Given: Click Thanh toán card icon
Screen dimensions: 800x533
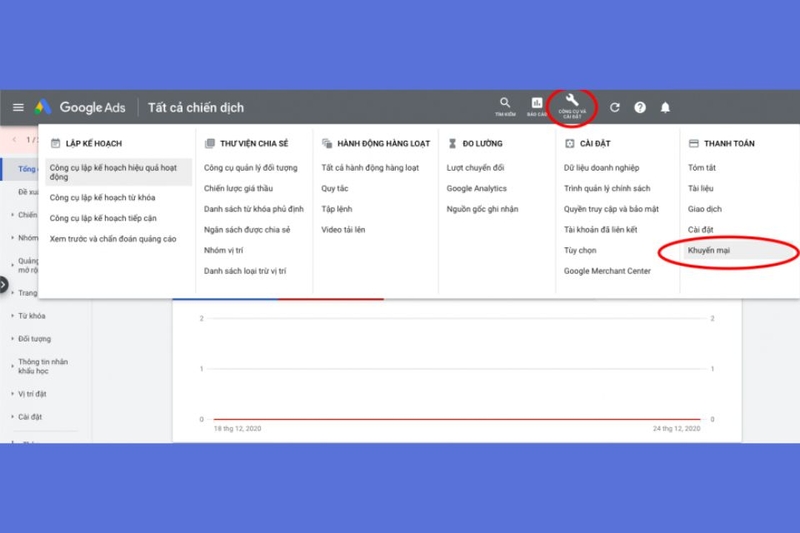Looking at the screenshot, I should coord(693,143).
